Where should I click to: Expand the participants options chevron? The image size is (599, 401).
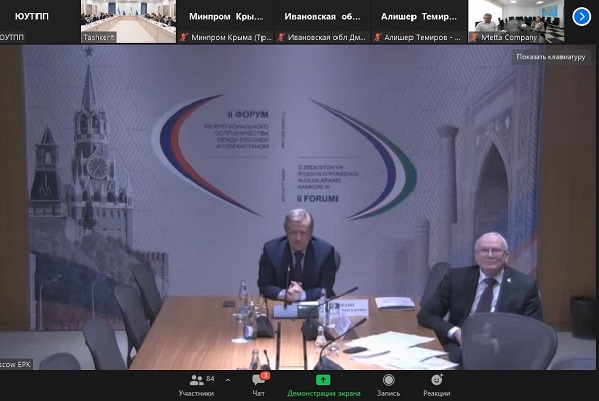(228, 380)
